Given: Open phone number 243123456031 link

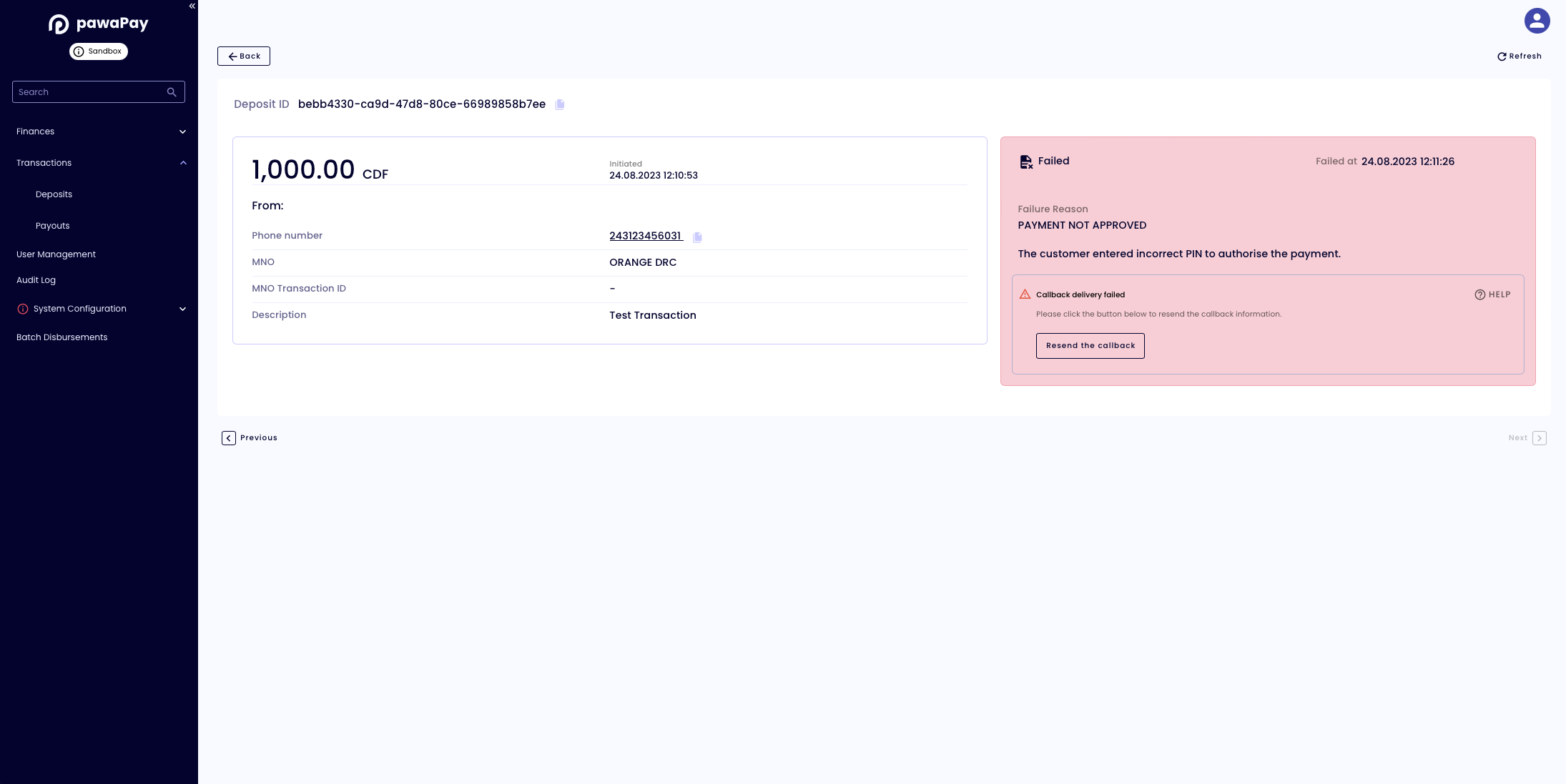Looking at the screenshot, I should (x=645, y=236).
